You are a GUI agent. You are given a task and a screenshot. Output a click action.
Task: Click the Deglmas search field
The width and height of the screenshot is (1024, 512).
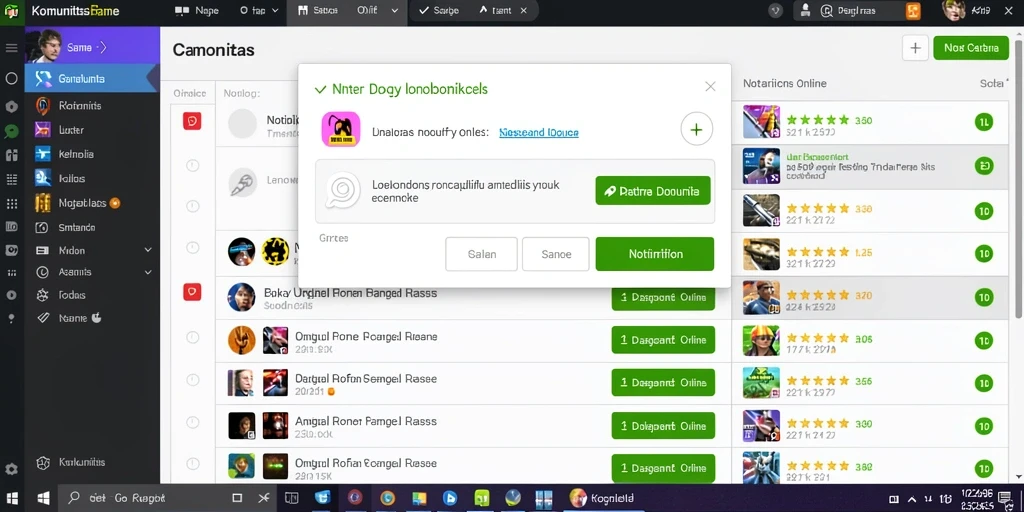(x=857, y=10)
